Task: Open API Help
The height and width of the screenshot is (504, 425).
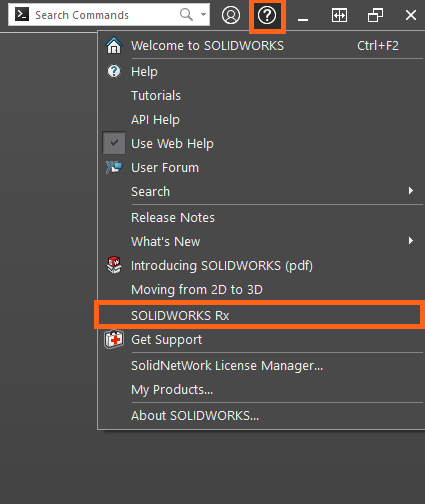Action: click(261, 120)
